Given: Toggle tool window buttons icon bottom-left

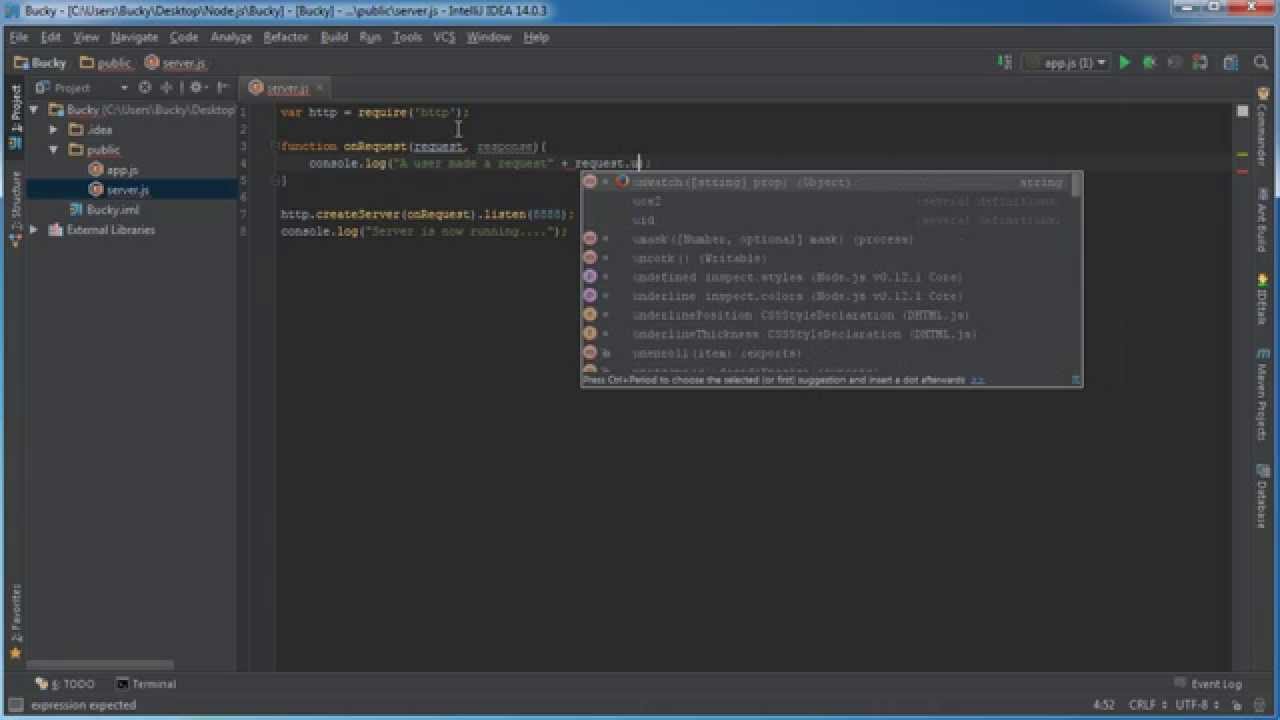Looking at the screenshot, I should coord(14,705).
